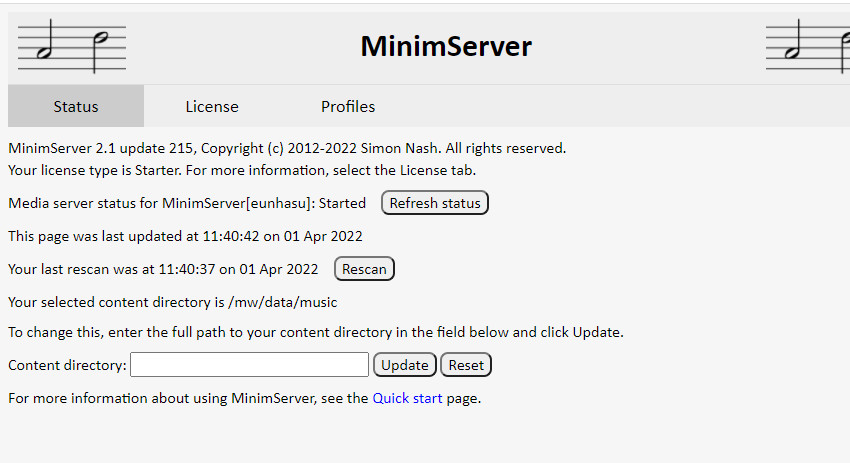Click the 'Content directory:' label
Screen dimensions: 850x463
tap(67, 365)
